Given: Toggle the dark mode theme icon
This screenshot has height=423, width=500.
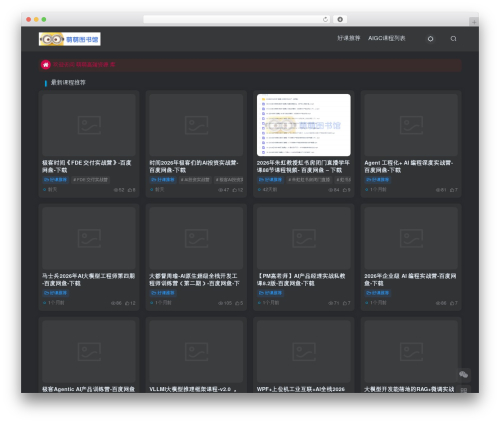Looking at the screenshot, I should click(x=430, y=39).
